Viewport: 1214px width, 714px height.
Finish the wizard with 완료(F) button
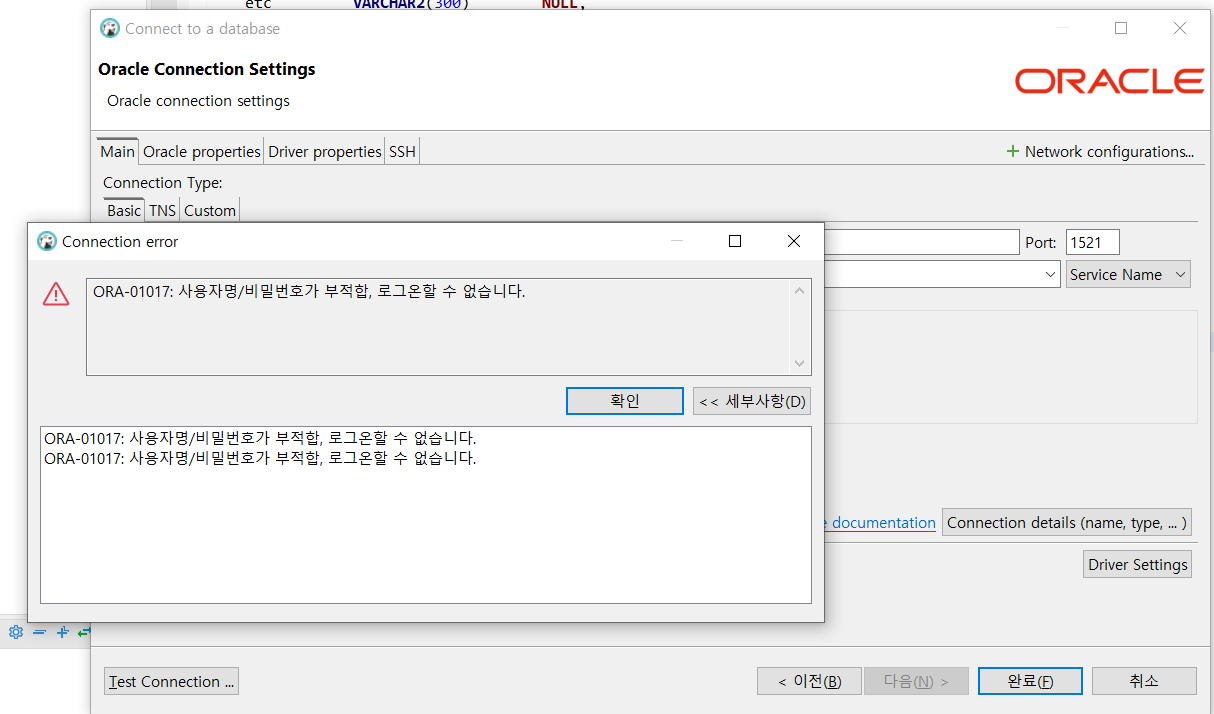tap(1030, 681)
